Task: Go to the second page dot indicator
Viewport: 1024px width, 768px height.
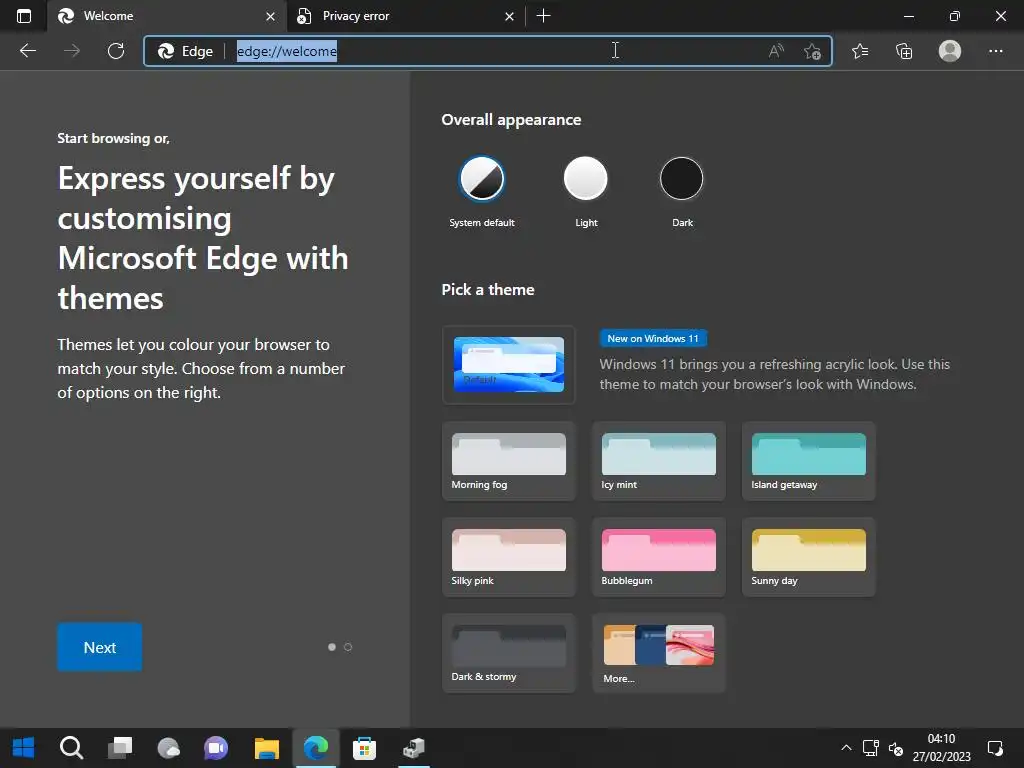Action: click(x=348, y=647)
